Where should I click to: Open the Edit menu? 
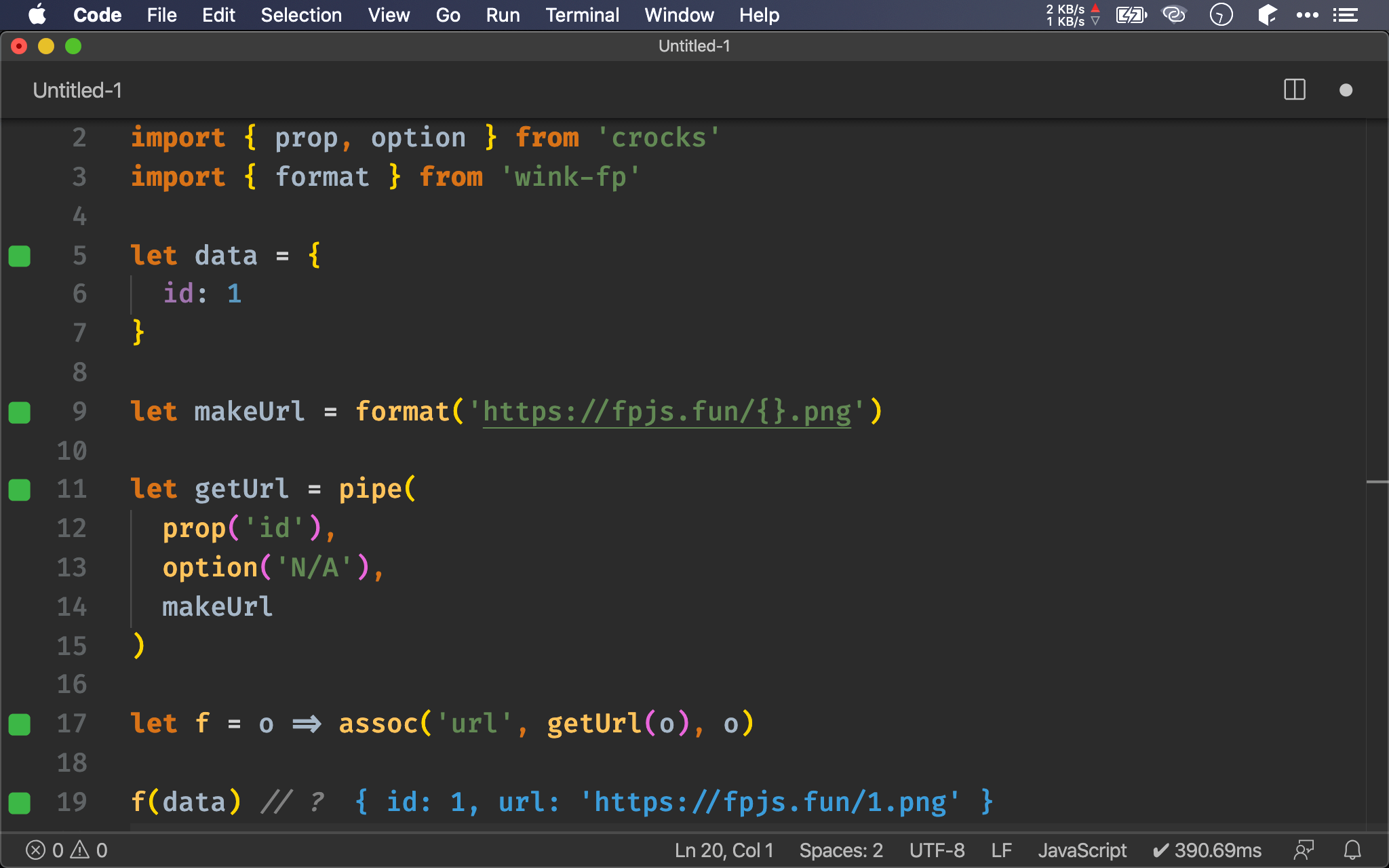click(218, 15)
